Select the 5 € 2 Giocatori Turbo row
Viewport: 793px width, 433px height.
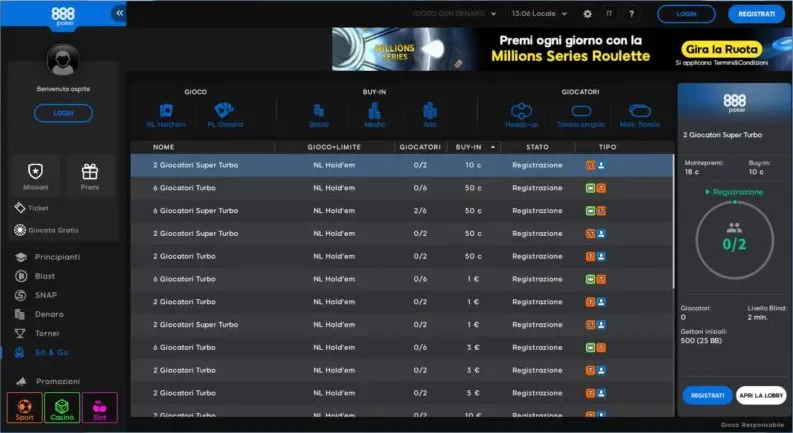coord(402,393)
